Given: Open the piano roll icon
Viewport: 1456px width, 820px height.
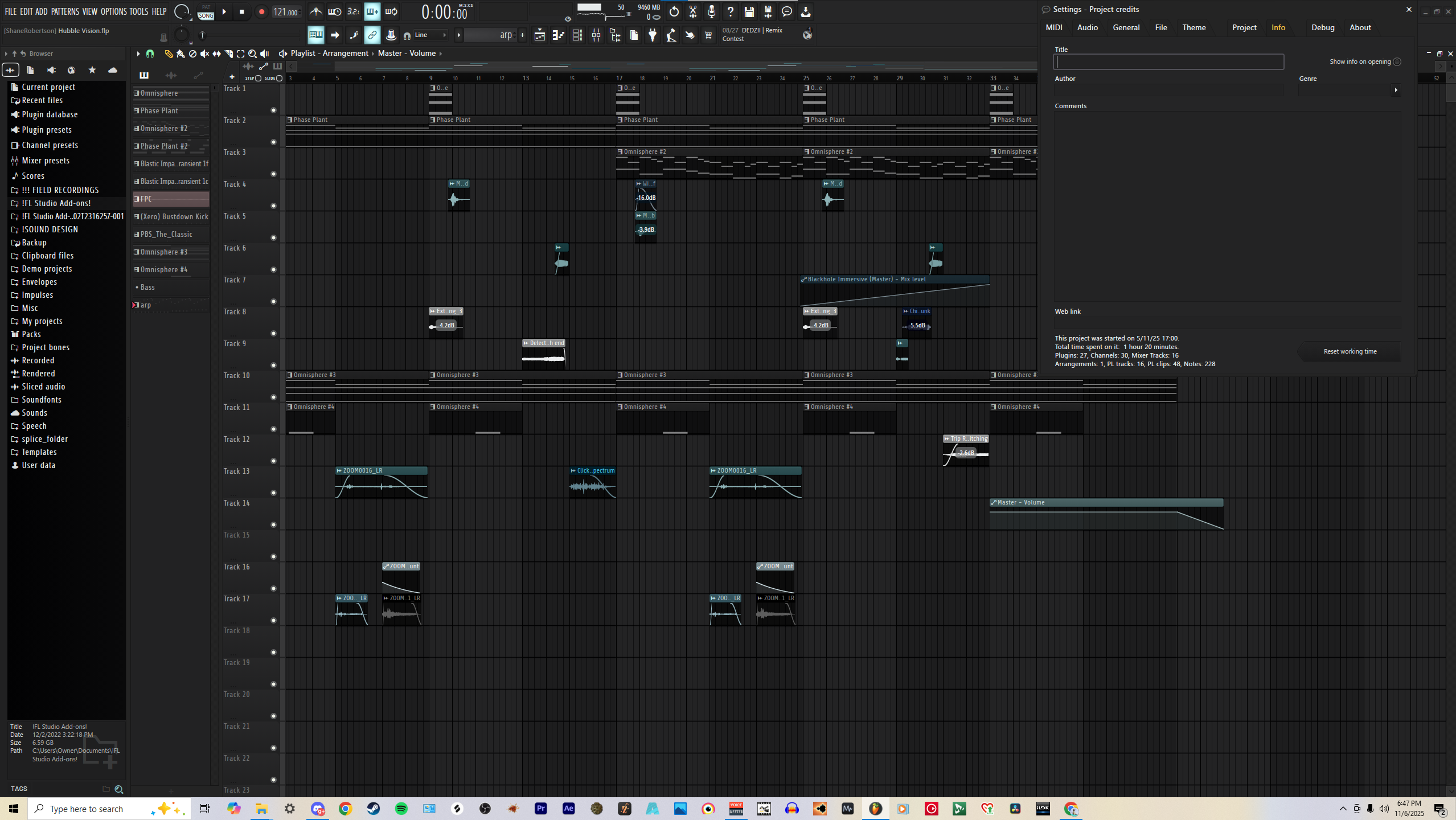Looking at the screenshot, I should 558,35.
